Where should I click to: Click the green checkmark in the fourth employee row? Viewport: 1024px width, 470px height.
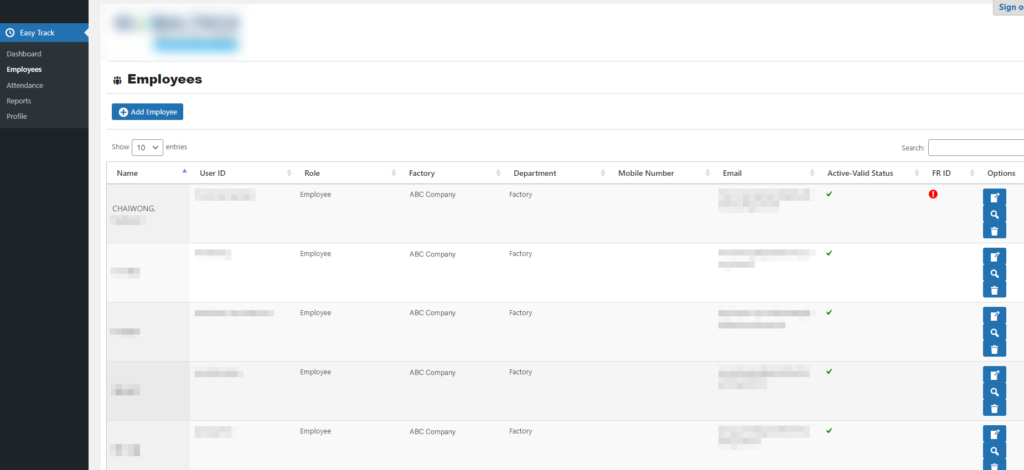[829, 371]
